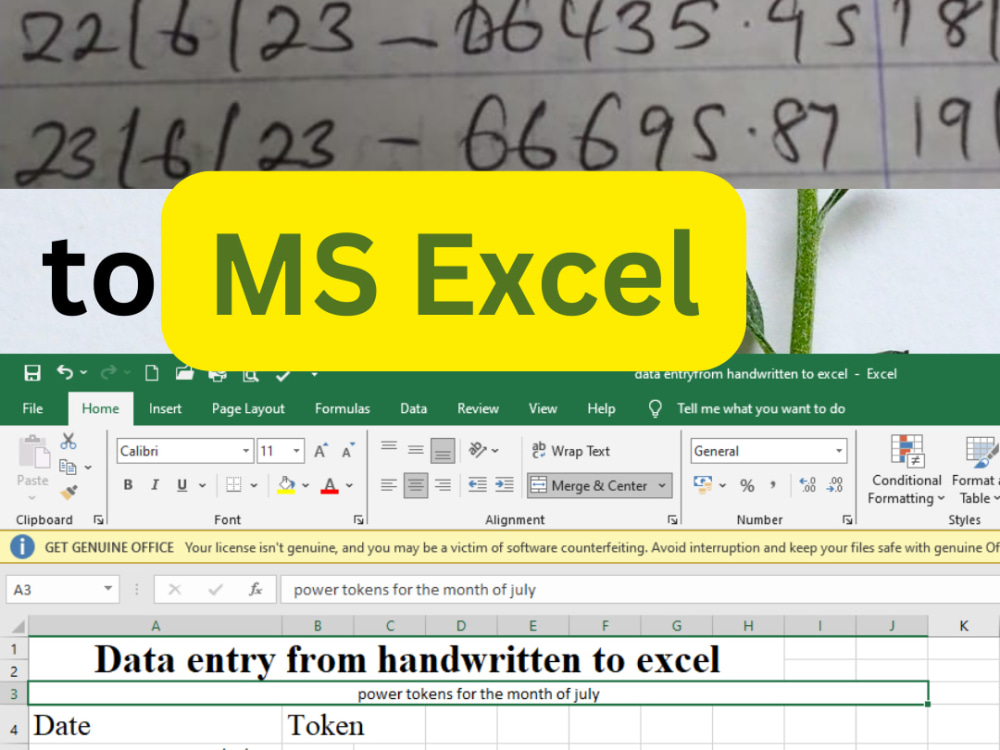Open the Data ribbon tab
1000x750 pixels.
(x=413, y=408)
